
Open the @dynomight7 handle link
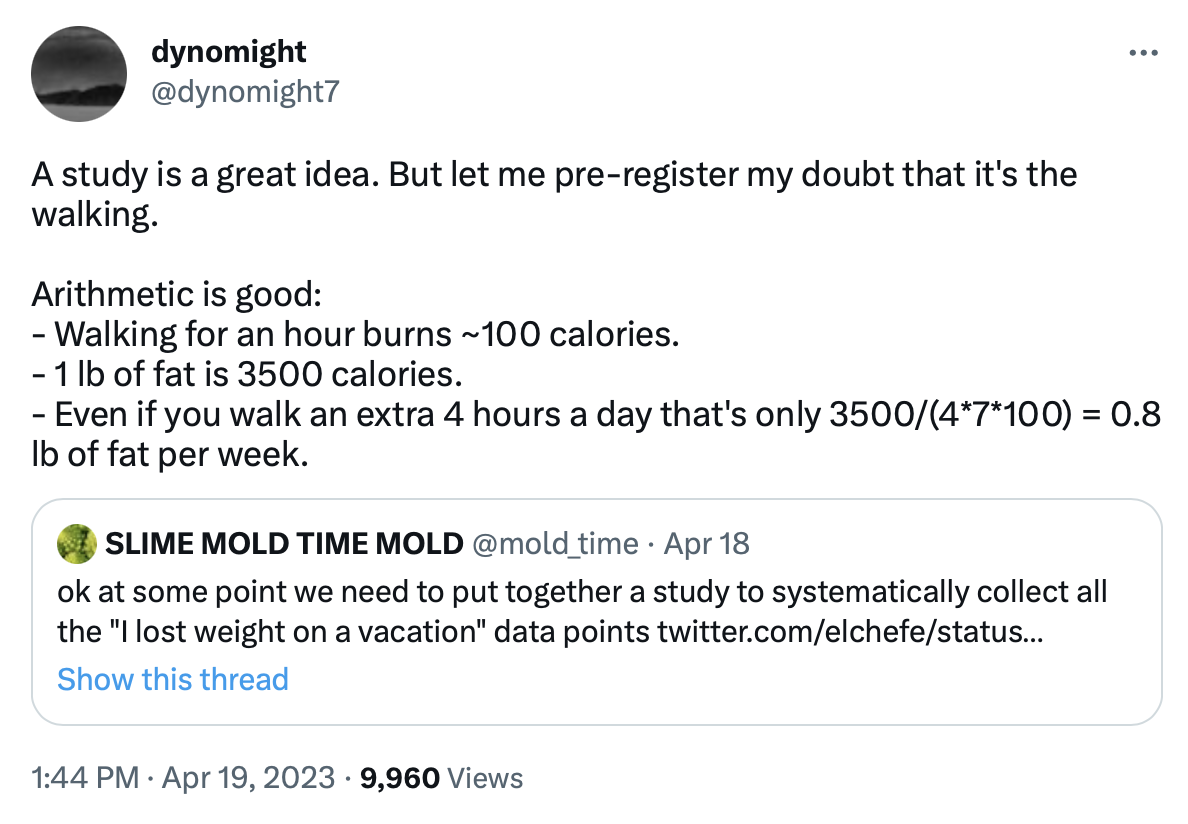[244, 93]
